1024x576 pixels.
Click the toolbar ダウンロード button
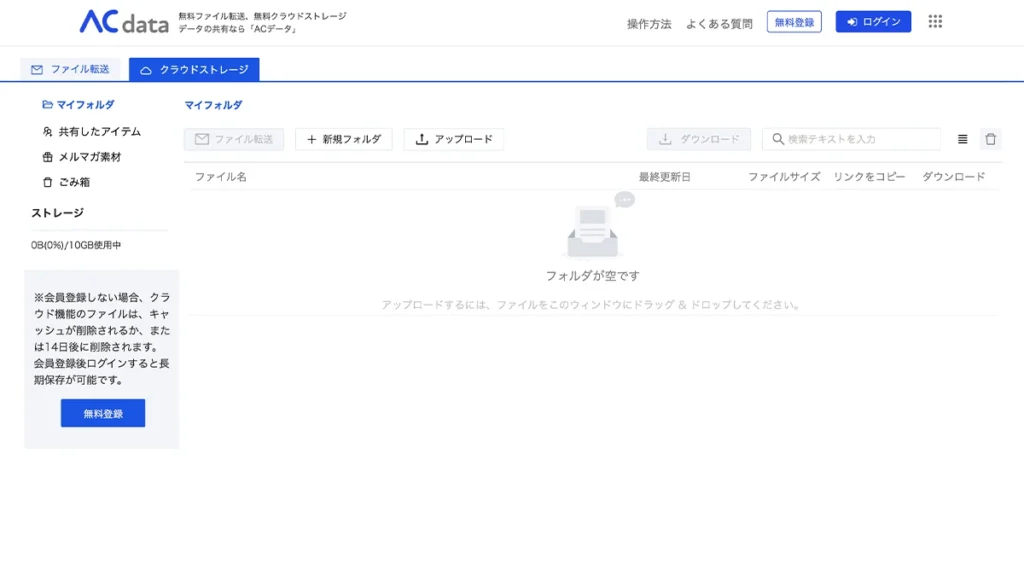[699, 139]
